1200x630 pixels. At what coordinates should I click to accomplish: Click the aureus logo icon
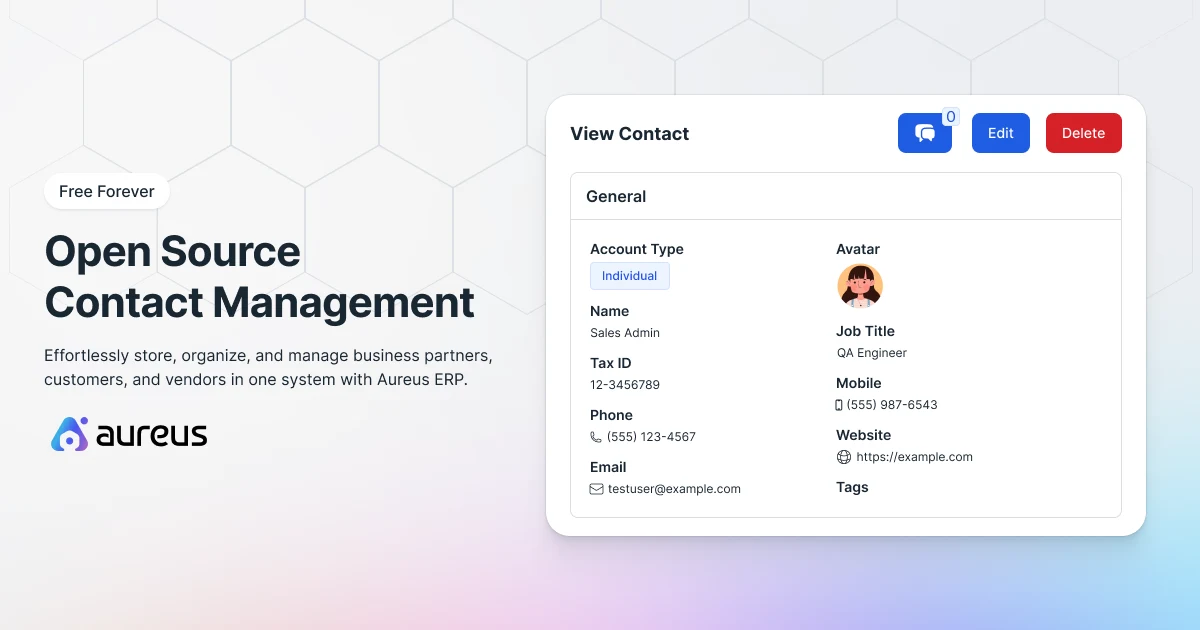coord(68,433)
